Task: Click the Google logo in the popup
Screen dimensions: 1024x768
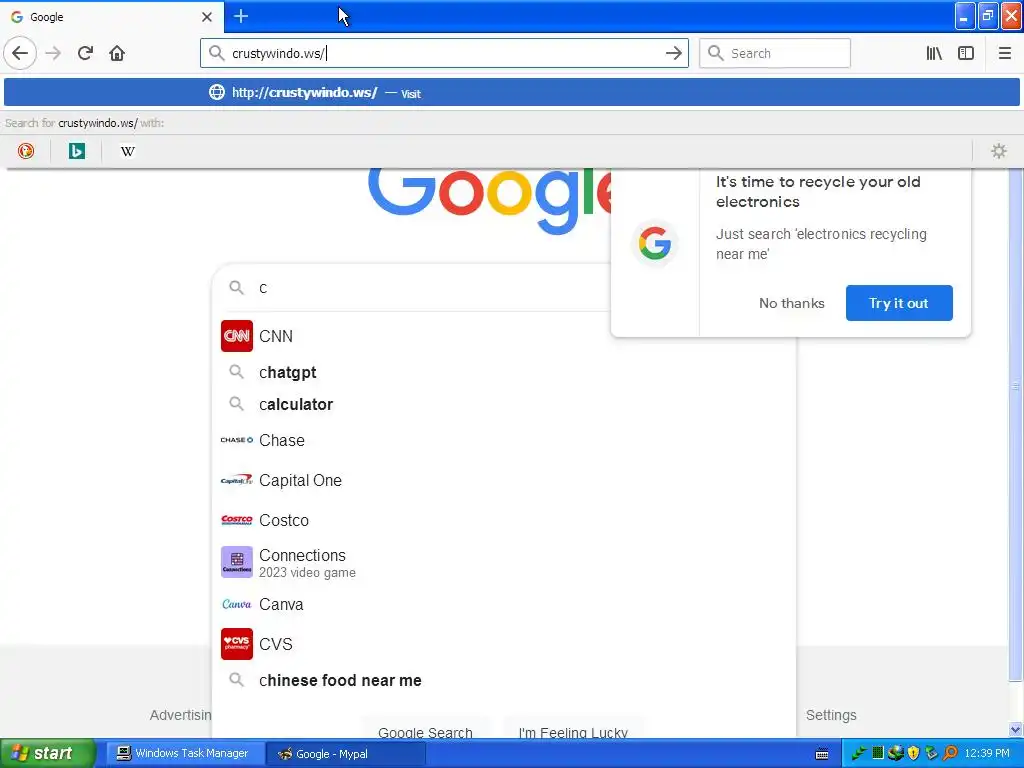Action: coord(654,243)
